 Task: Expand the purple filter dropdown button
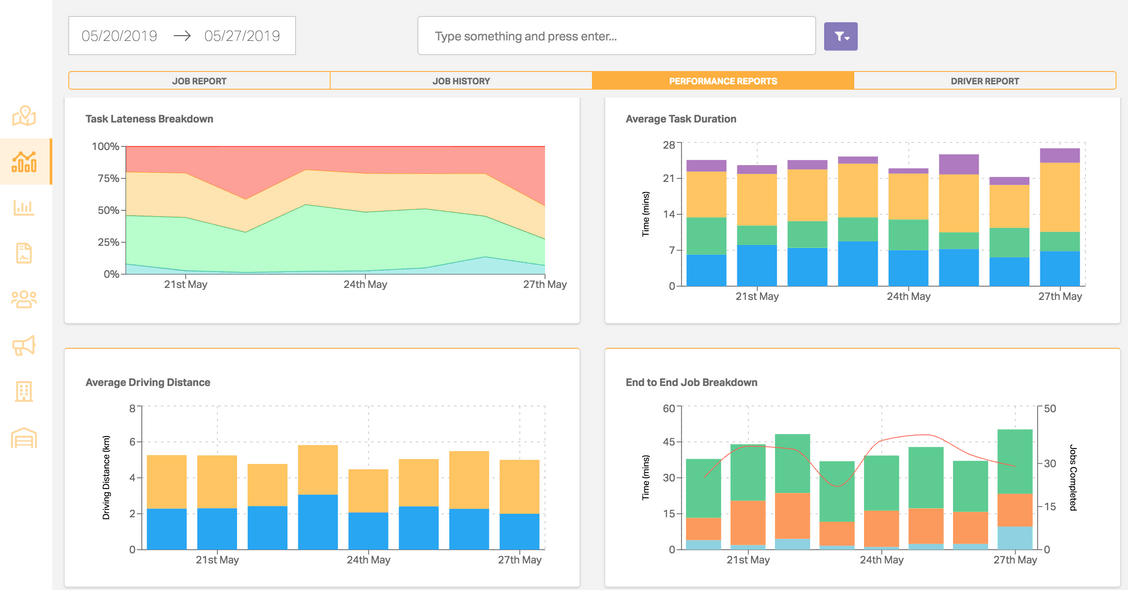coord(840,36)
